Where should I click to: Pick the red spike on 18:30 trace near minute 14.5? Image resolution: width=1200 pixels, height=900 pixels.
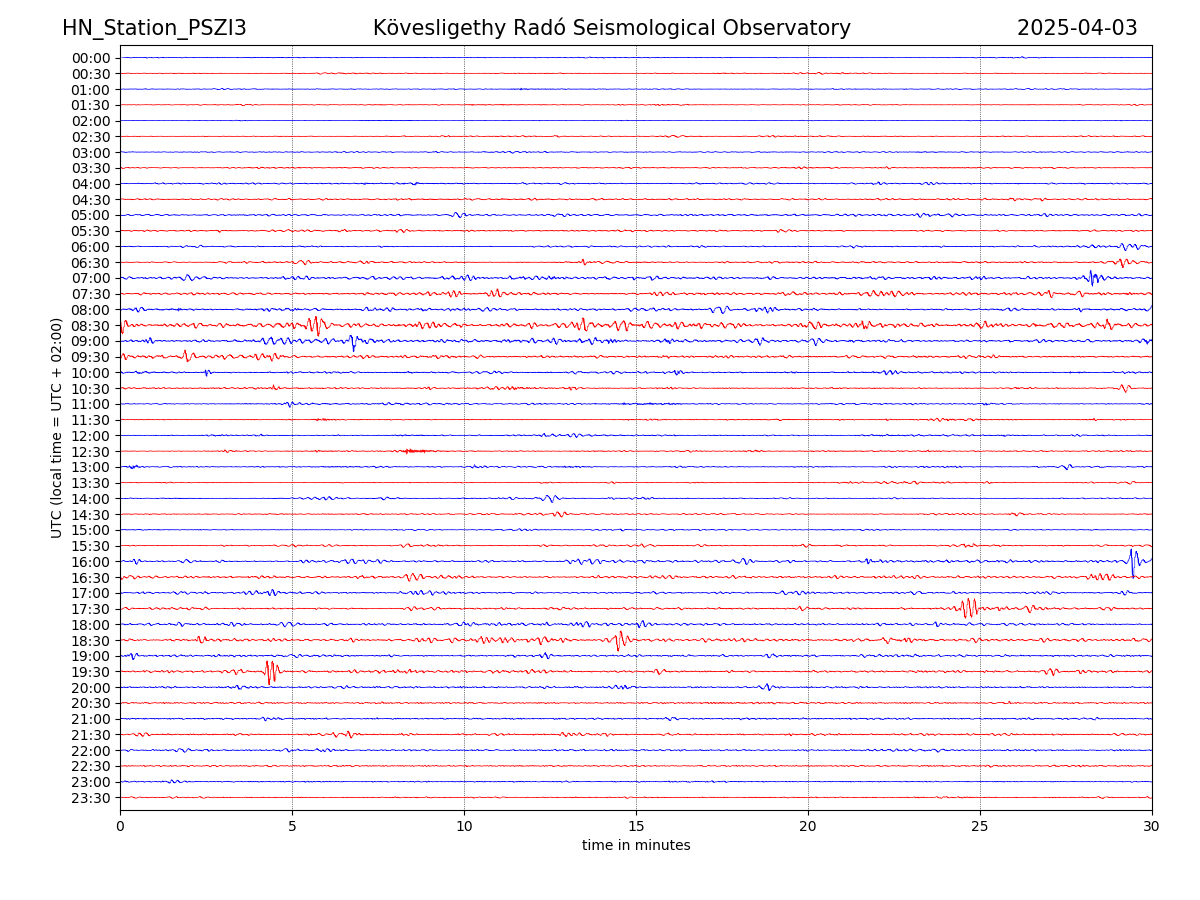point(620,639)
